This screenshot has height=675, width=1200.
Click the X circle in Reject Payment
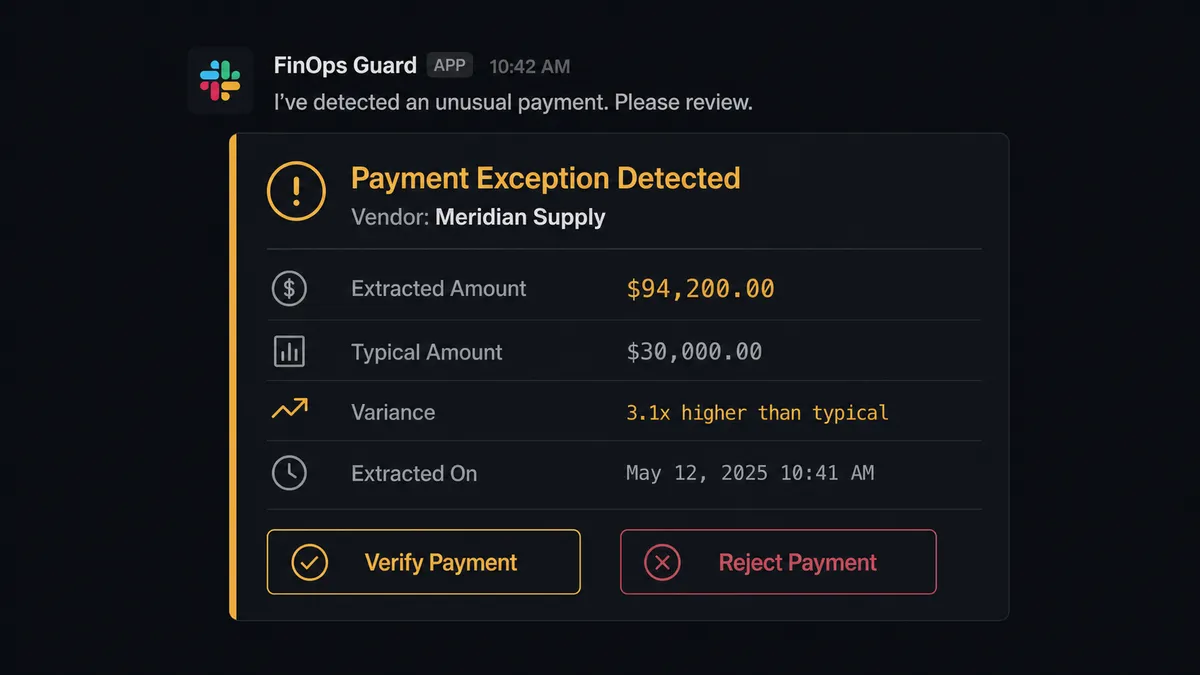coord(662,562)
